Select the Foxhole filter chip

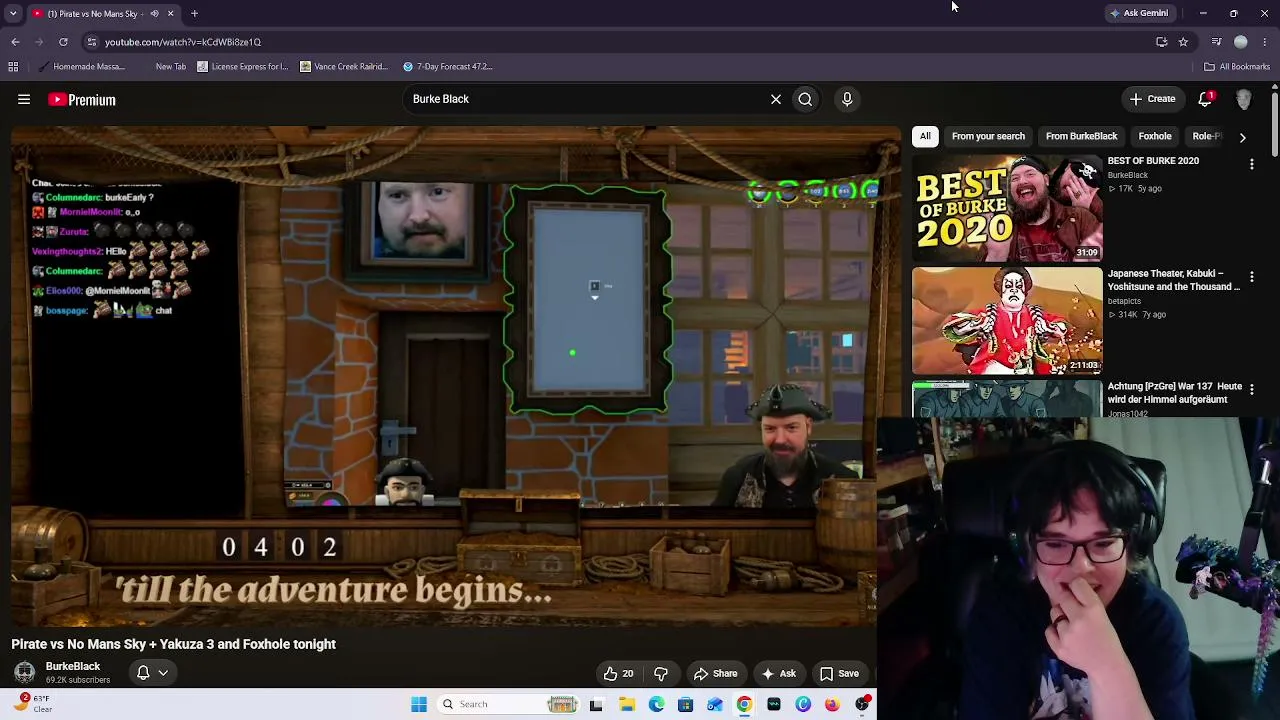point(1155,136)
